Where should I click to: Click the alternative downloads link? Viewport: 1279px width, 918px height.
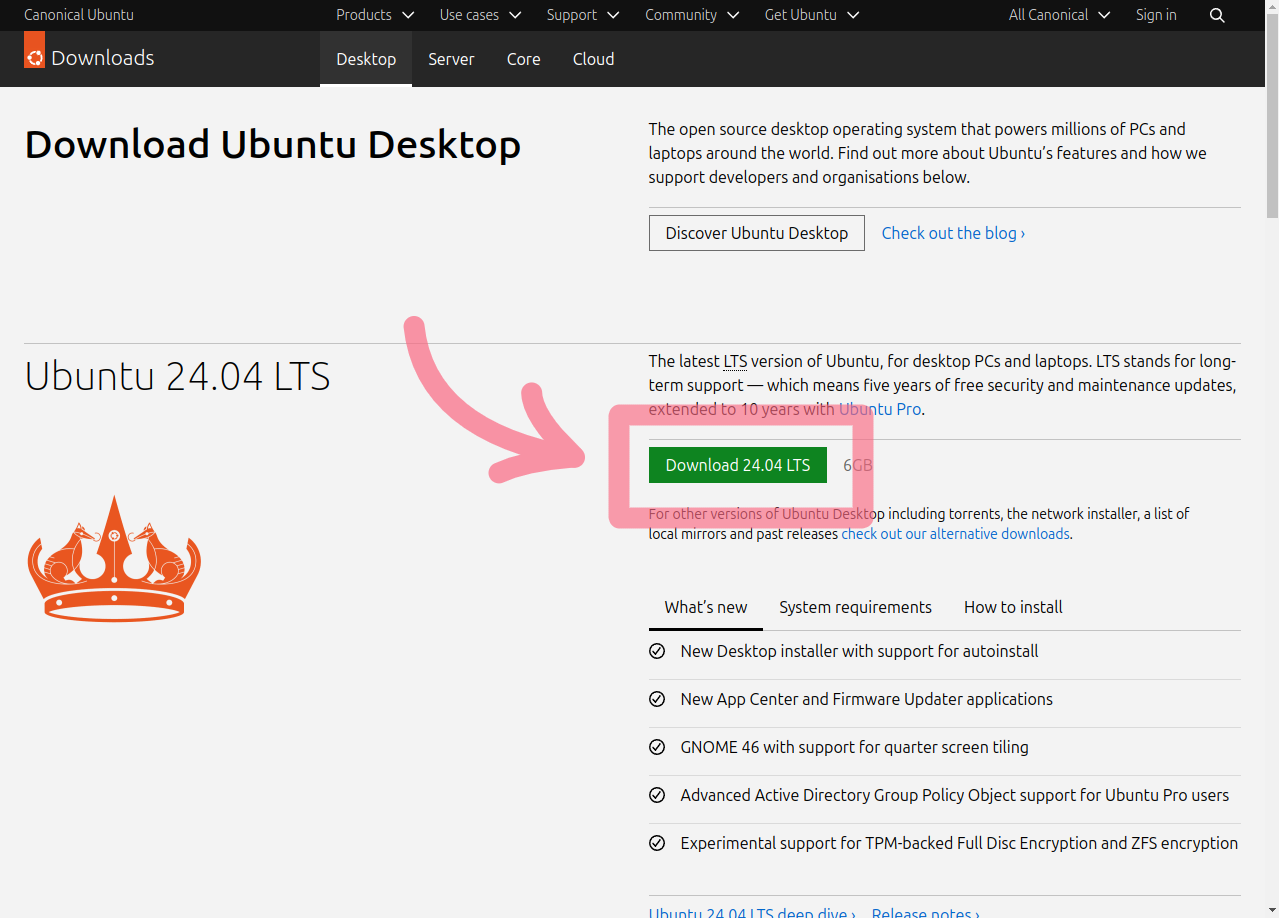pyautogui.click(x=955, y=534)
